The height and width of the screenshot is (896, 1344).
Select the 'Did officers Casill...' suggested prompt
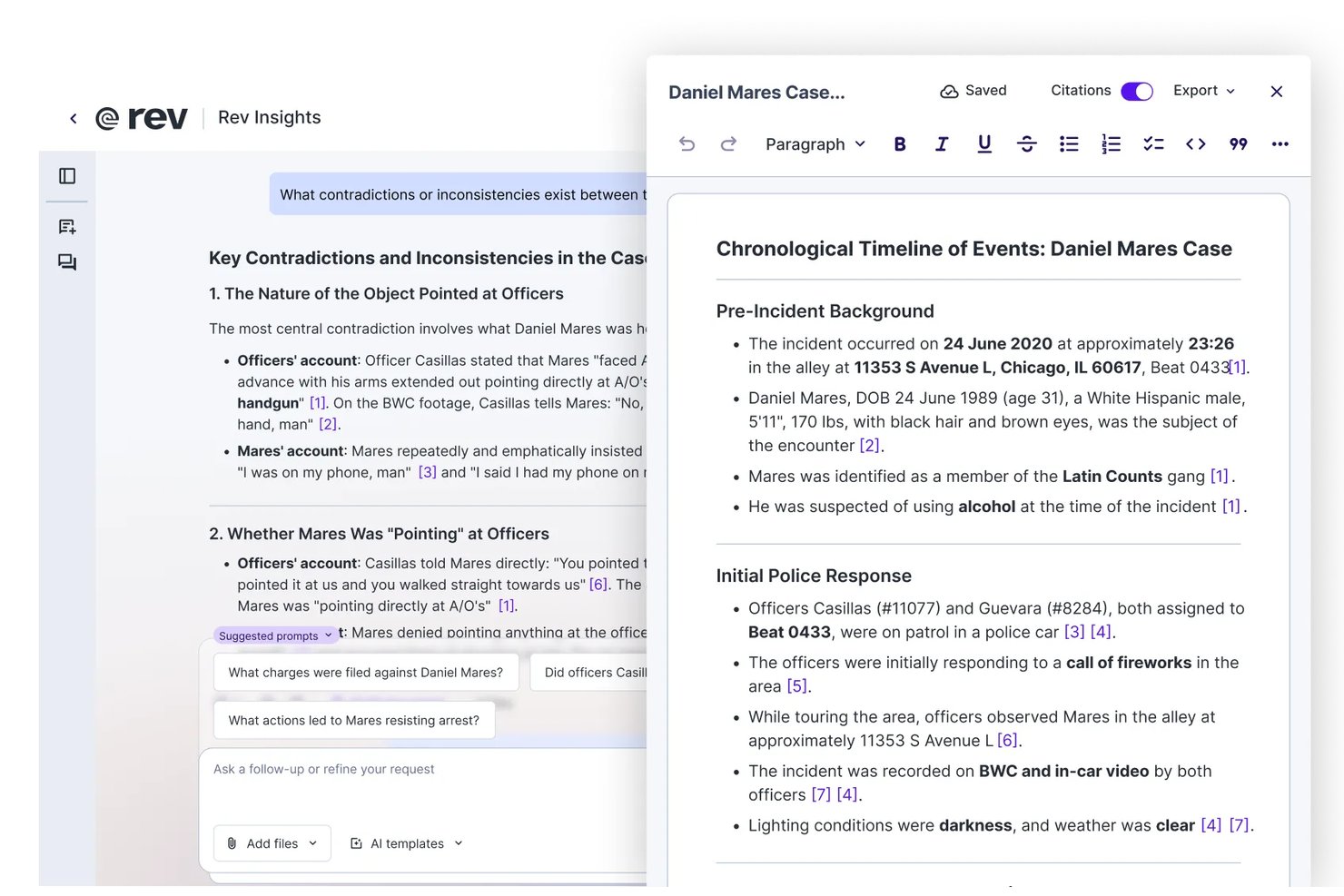(588, 673)
